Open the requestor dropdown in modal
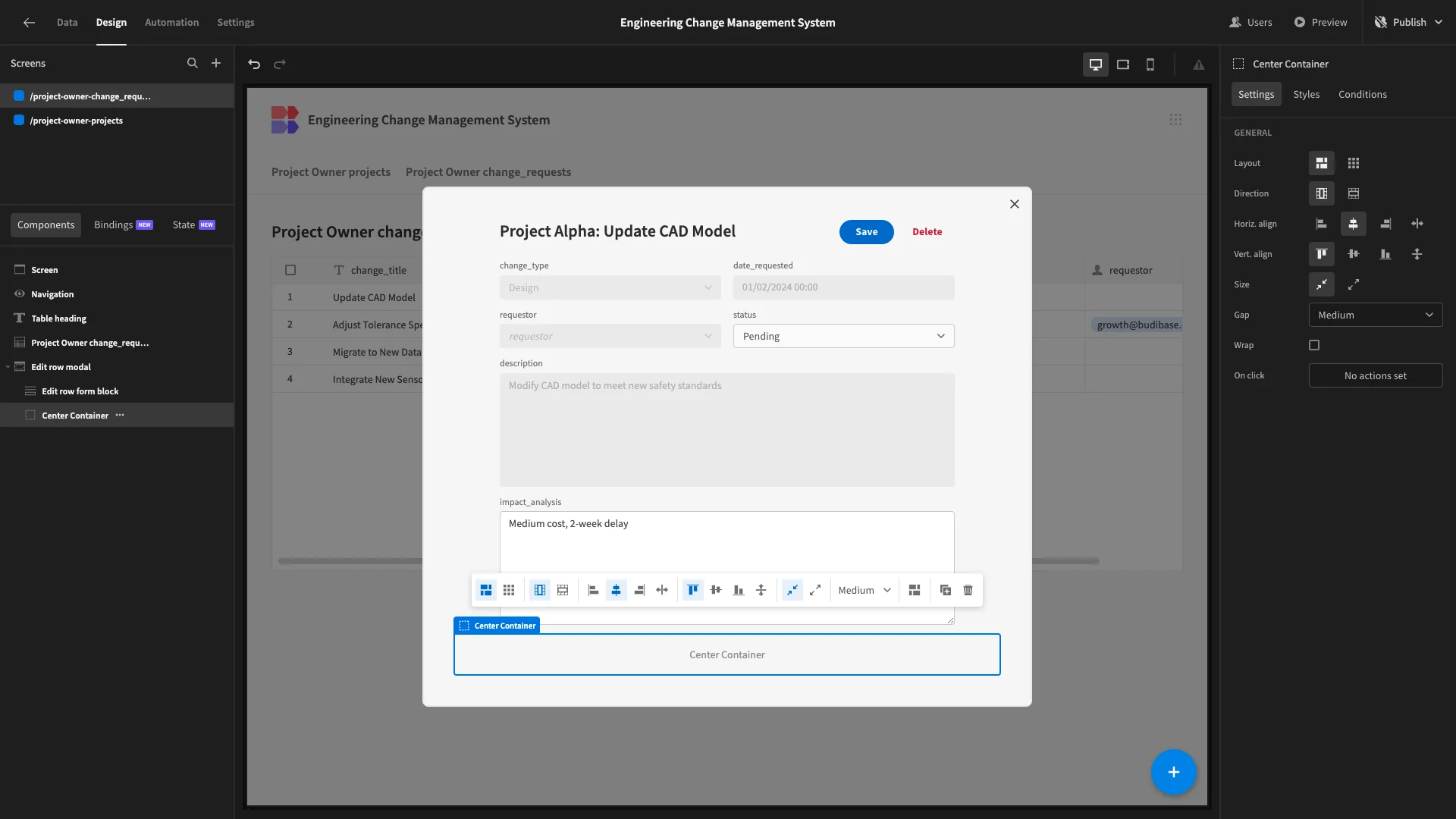 pos(610,336)
